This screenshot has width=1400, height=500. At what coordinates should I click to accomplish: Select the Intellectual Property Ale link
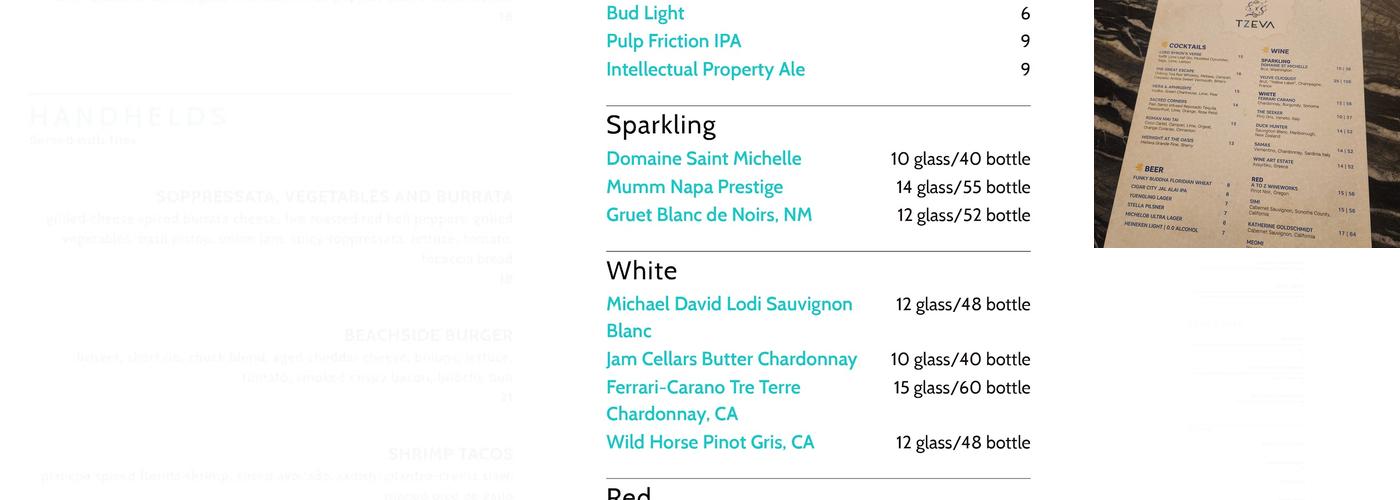tap(705, 69)
